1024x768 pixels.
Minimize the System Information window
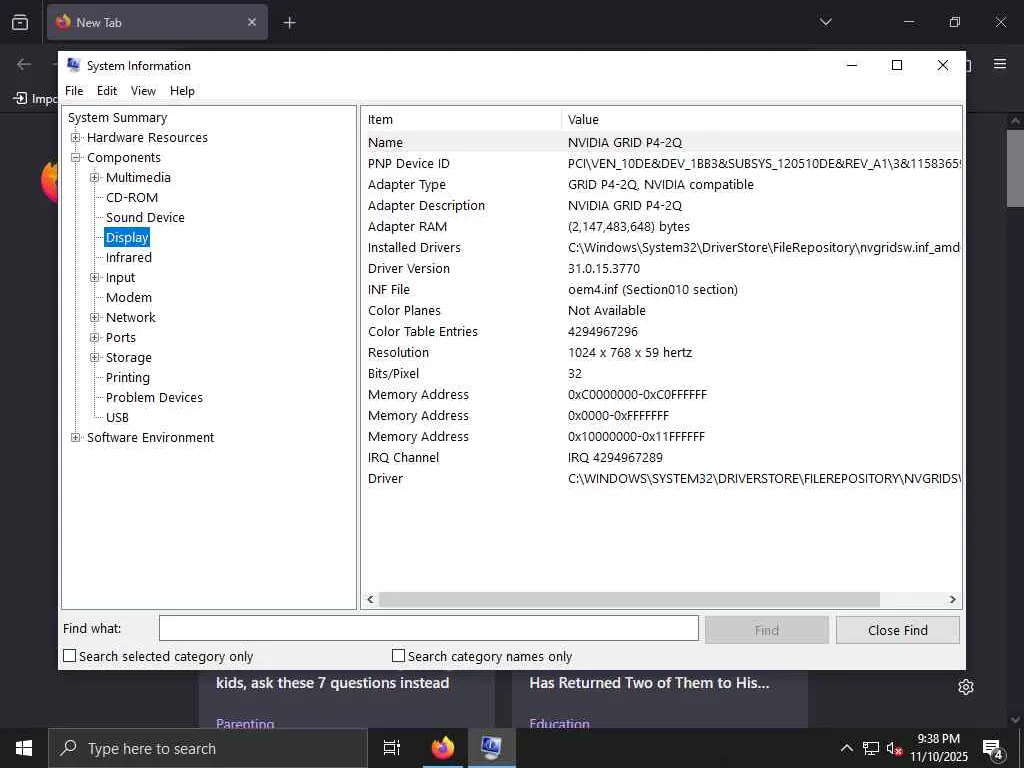pyautogui.click(x=852, y=65)
